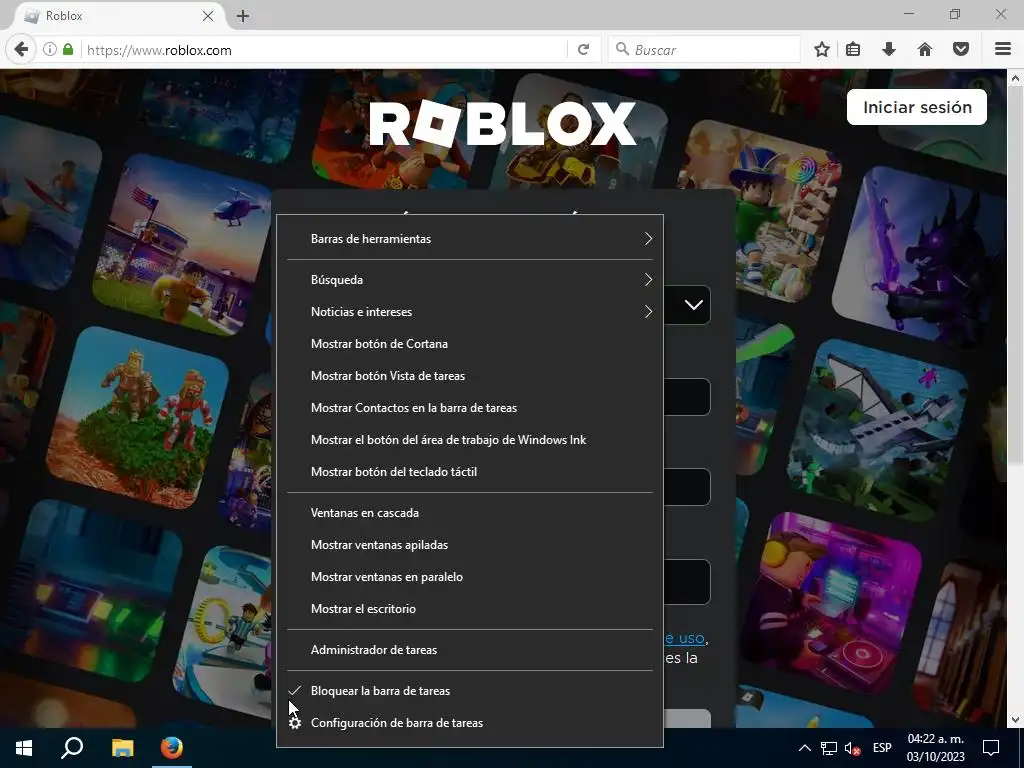Open a new tab with plus button
Screen dimensions: 1024x768
pos(243,16)
